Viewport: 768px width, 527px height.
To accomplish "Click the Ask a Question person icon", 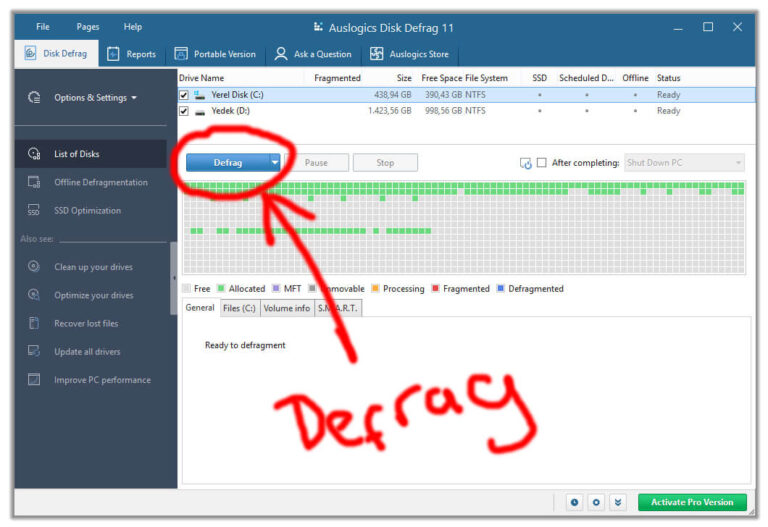I will pos(281,54).
